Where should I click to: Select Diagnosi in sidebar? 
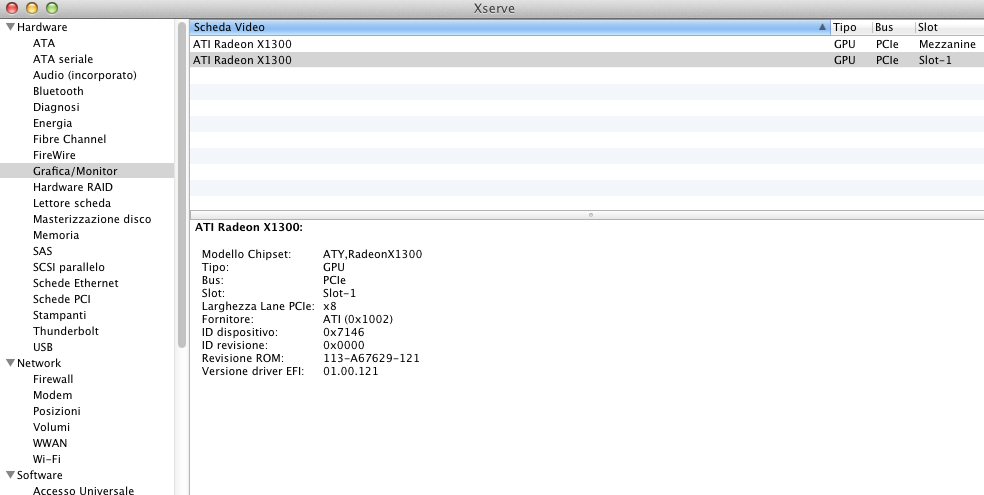(56, 107)
